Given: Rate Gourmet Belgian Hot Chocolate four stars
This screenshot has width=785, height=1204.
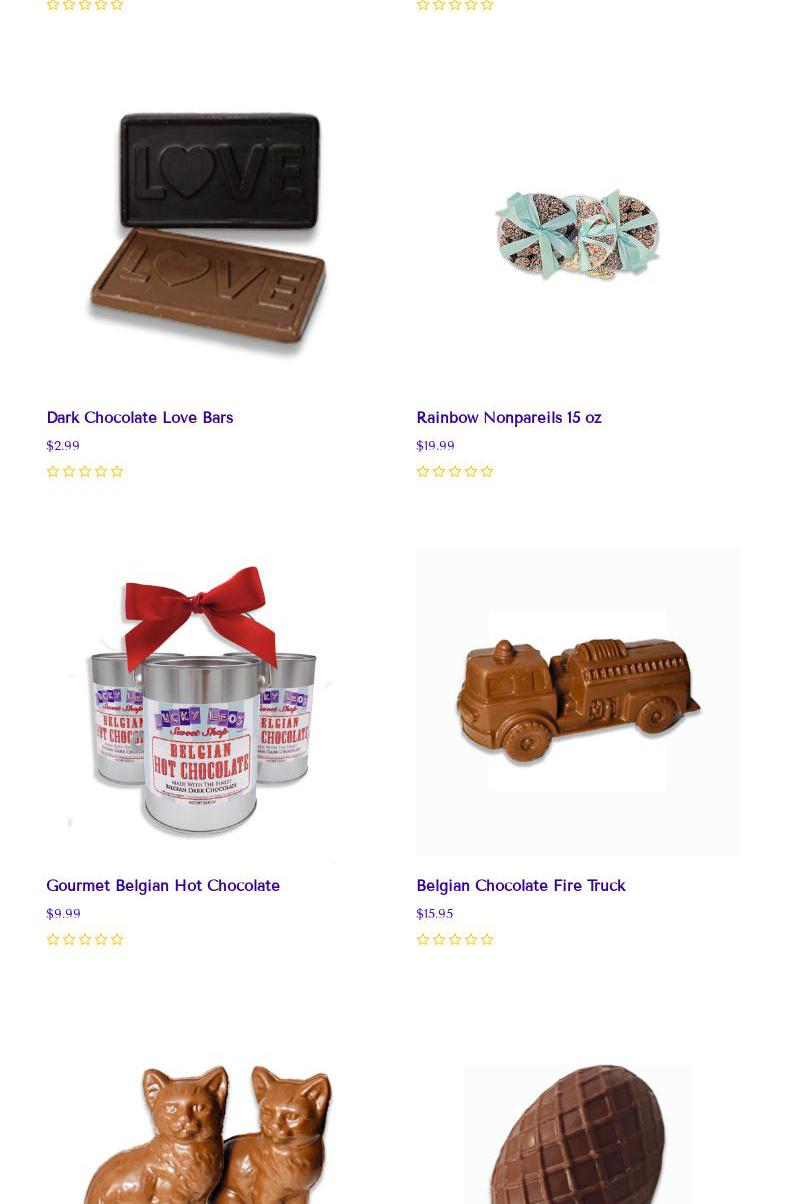Looking at the screenshot, I should [101, 940].
